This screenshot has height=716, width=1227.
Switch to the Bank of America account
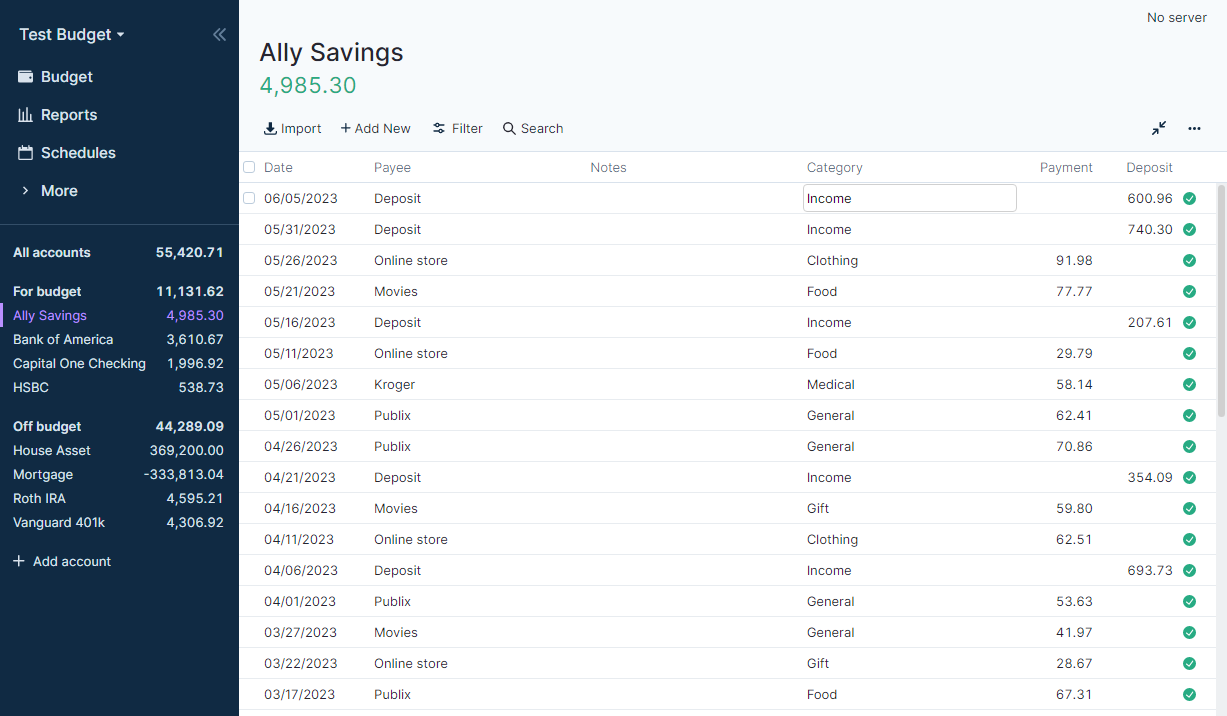[x=64, y=339]
